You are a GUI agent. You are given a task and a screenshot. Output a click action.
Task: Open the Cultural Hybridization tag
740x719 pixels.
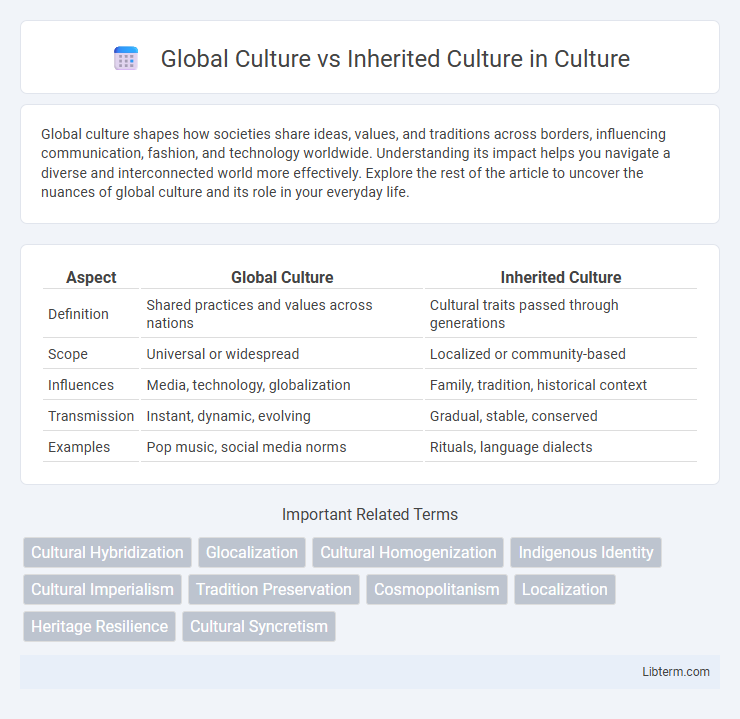pos(107,552)
